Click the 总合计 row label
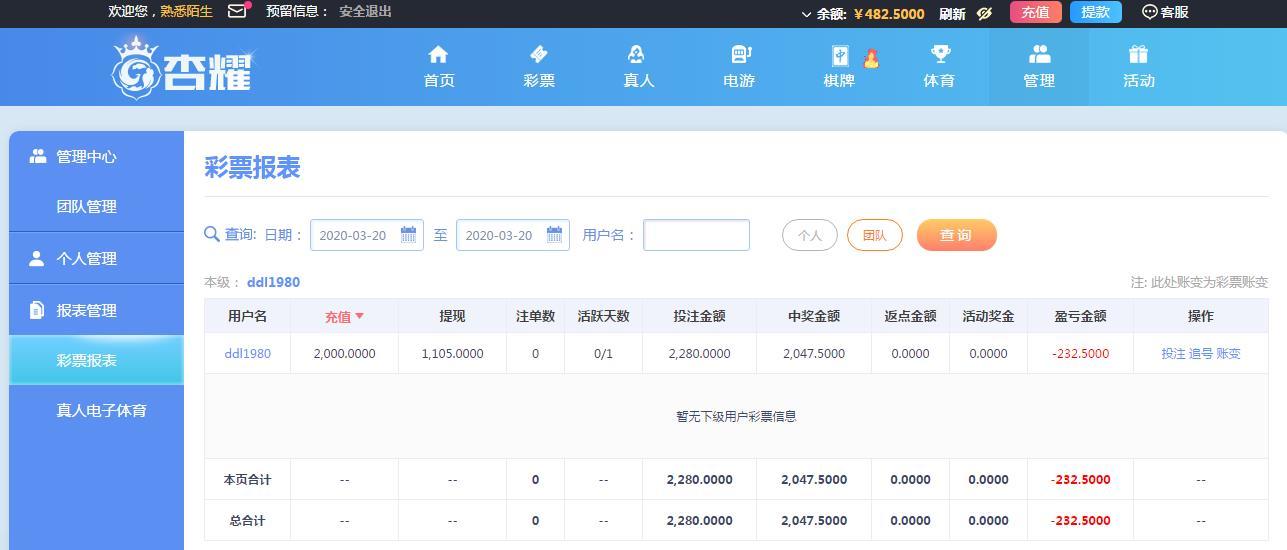This screenshot has width=1287, height=550. click(x=247, y=520)
